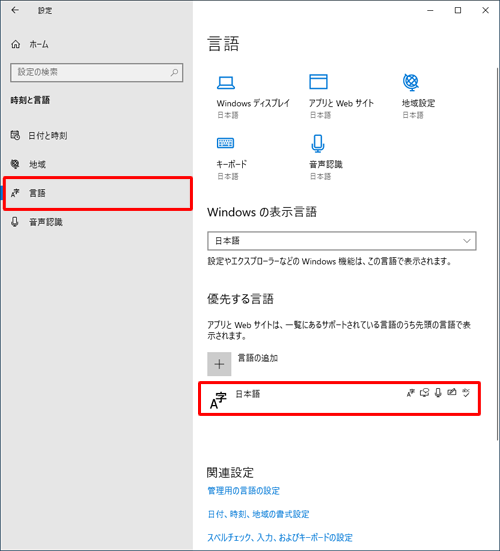This screenshot has width=500, height=551.
Task: Open the 地域 settings page
Action: point(37,164)
